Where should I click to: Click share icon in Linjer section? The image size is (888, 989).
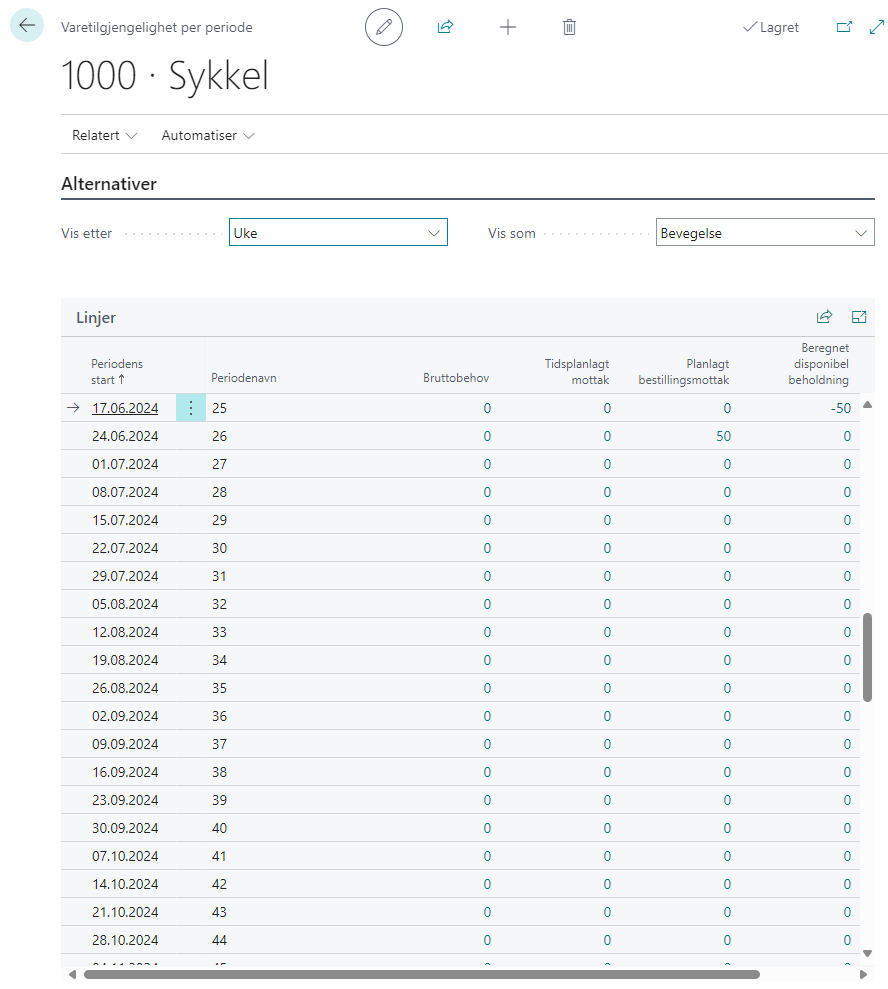click(824, 317)
